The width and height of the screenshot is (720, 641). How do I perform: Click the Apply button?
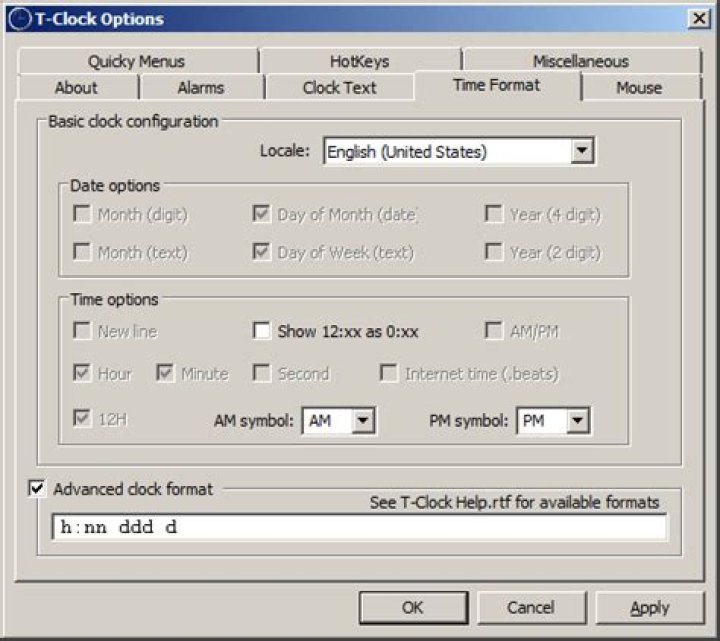650,608
